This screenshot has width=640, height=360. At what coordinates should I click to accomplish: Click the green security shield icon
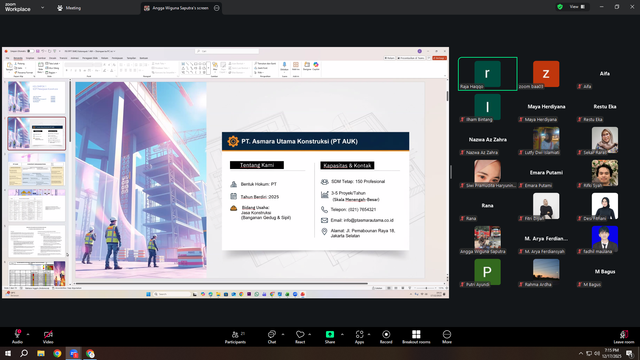click(x=560, y=7)
